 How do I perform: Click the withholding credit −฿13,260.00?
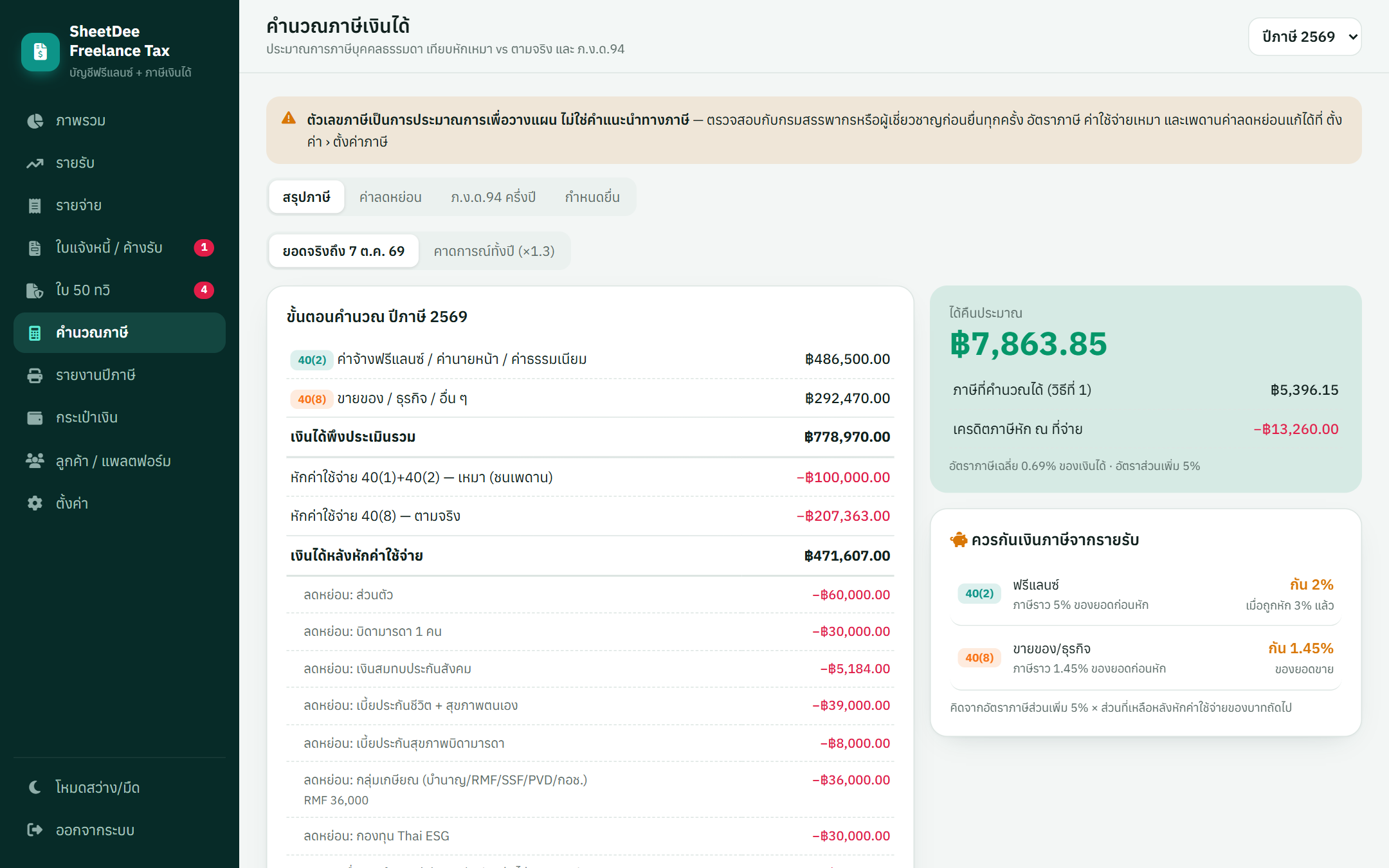tap(1296, 429)
